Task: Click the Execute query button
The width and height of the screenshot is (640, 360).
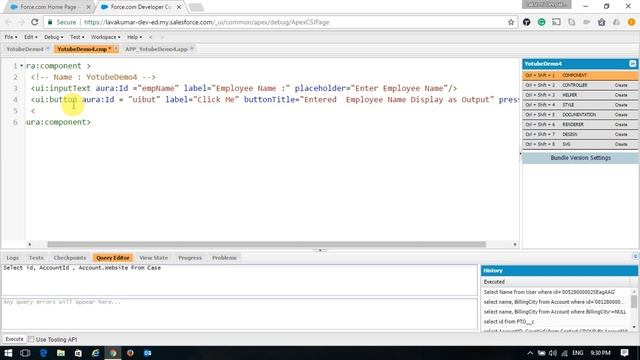Action: click(14, 339)
